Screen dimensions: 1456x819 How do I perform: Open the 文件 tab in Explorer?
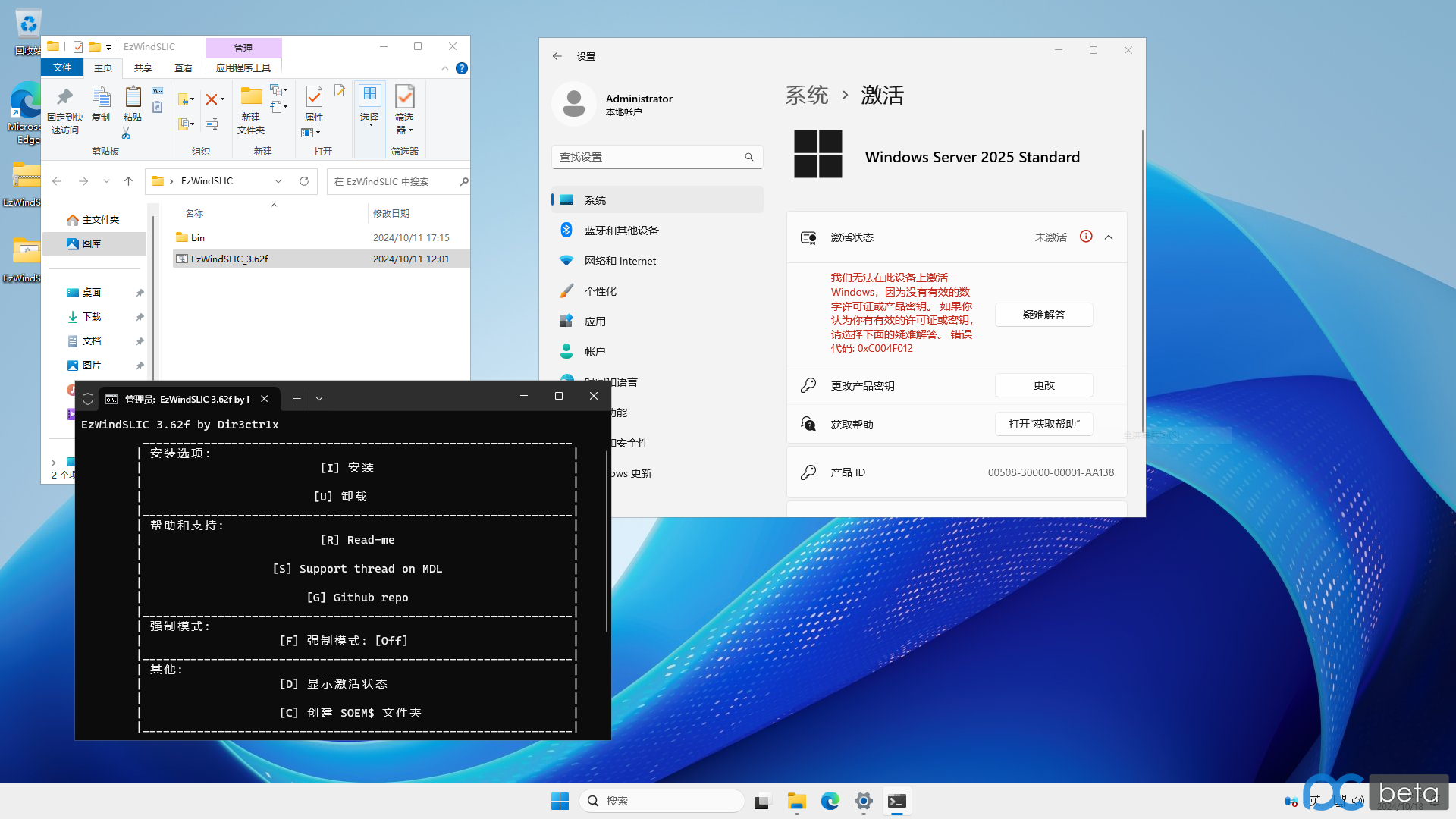coord(62,67)
